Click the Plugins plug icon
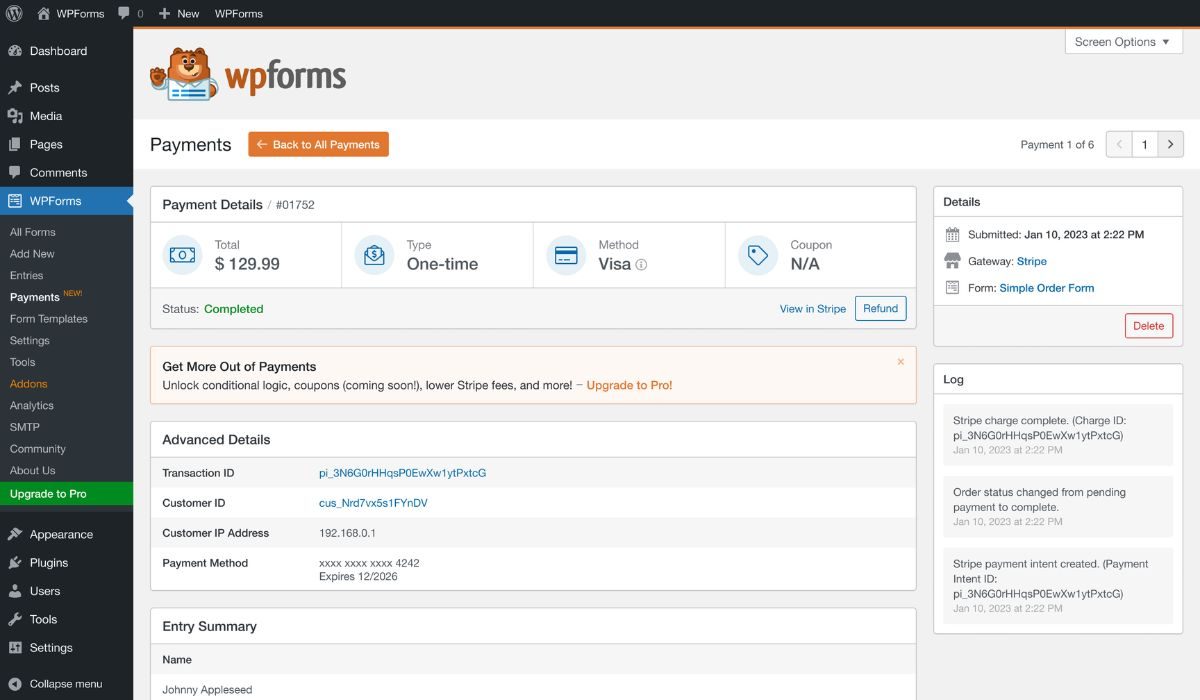 pyautogui.click(x=15, y=562)
